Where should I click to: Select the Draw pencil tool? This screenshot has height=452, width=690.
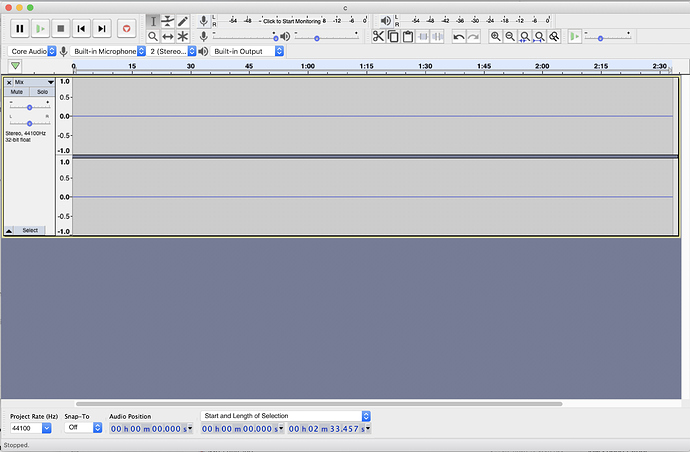point(183,21)
